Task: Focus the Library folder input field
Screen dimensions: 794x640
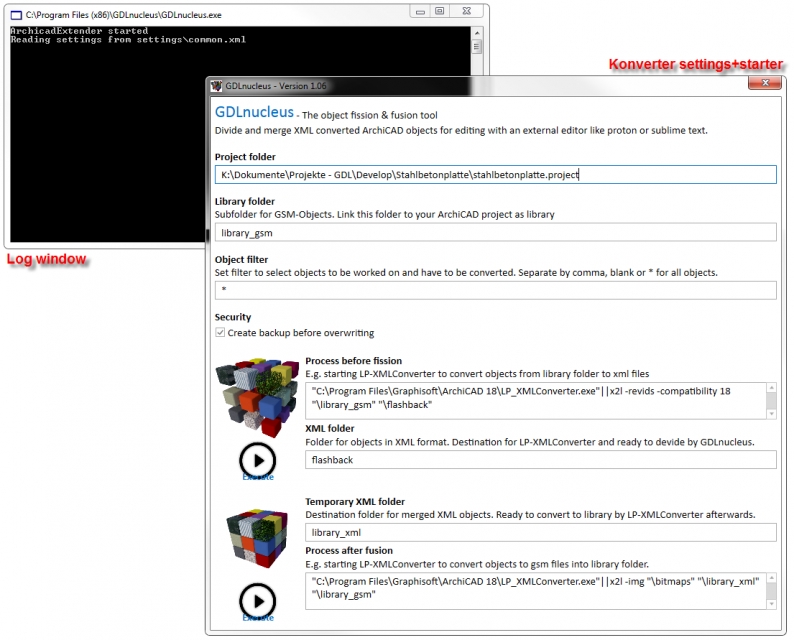Action: [x=495, y=232]
